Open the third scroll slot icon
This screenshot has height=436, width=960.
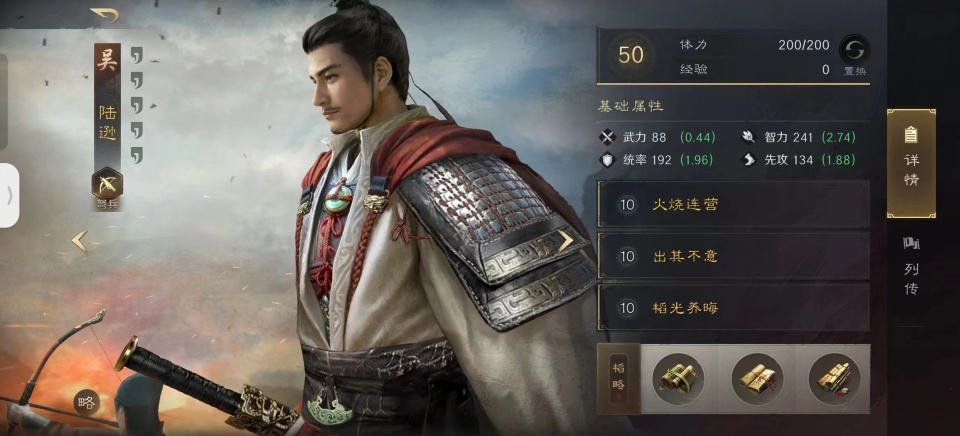[x=834, y=378]
